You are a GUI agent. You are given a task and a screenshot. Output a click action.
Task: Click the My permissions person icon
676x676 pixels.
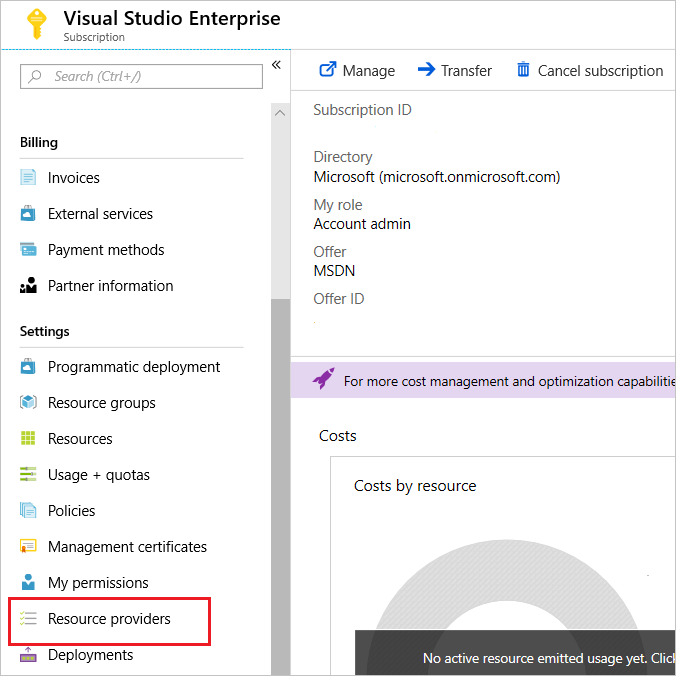point(28,582)
